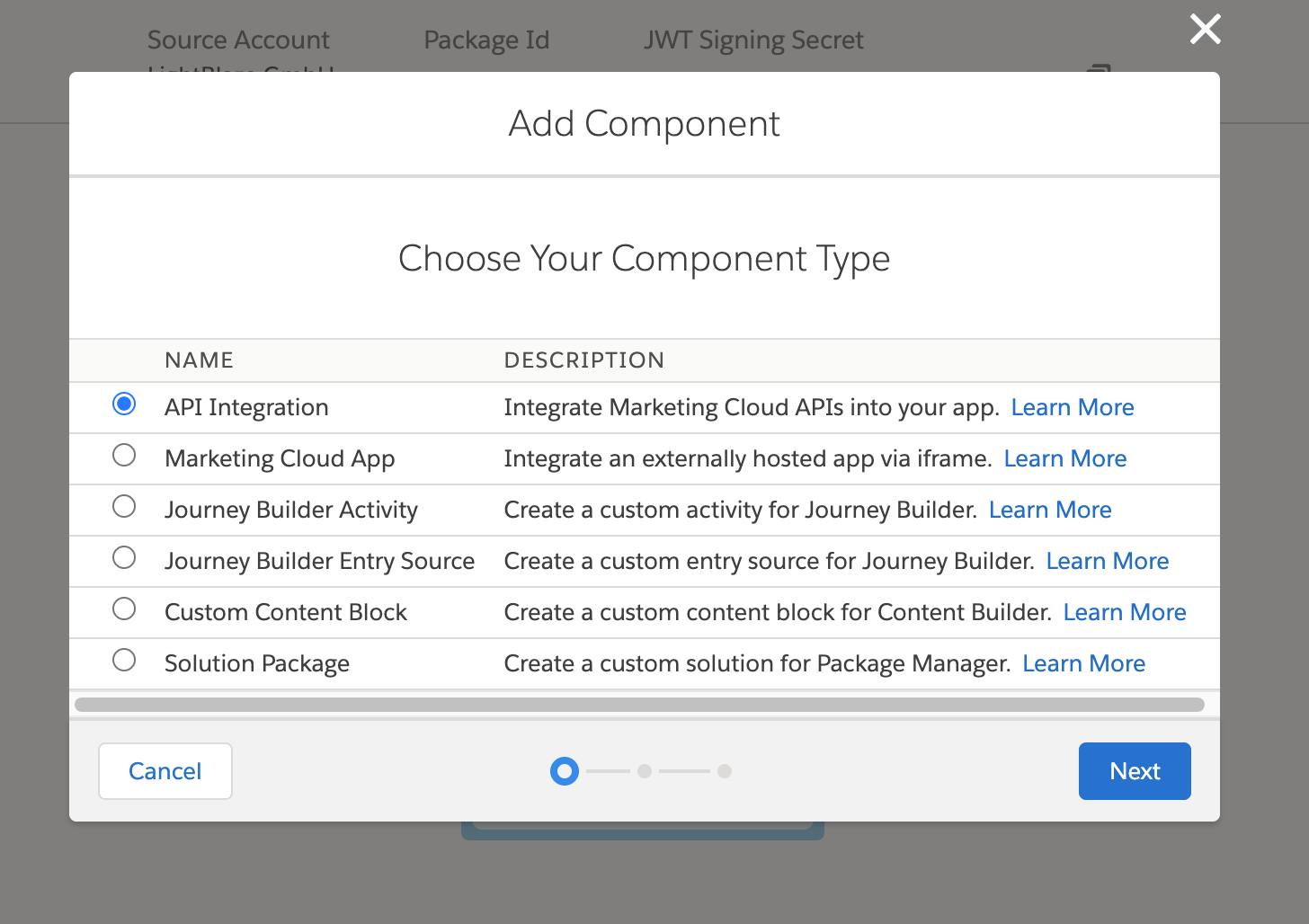
Task: Click the NAME column header
Action: point(199,360)
